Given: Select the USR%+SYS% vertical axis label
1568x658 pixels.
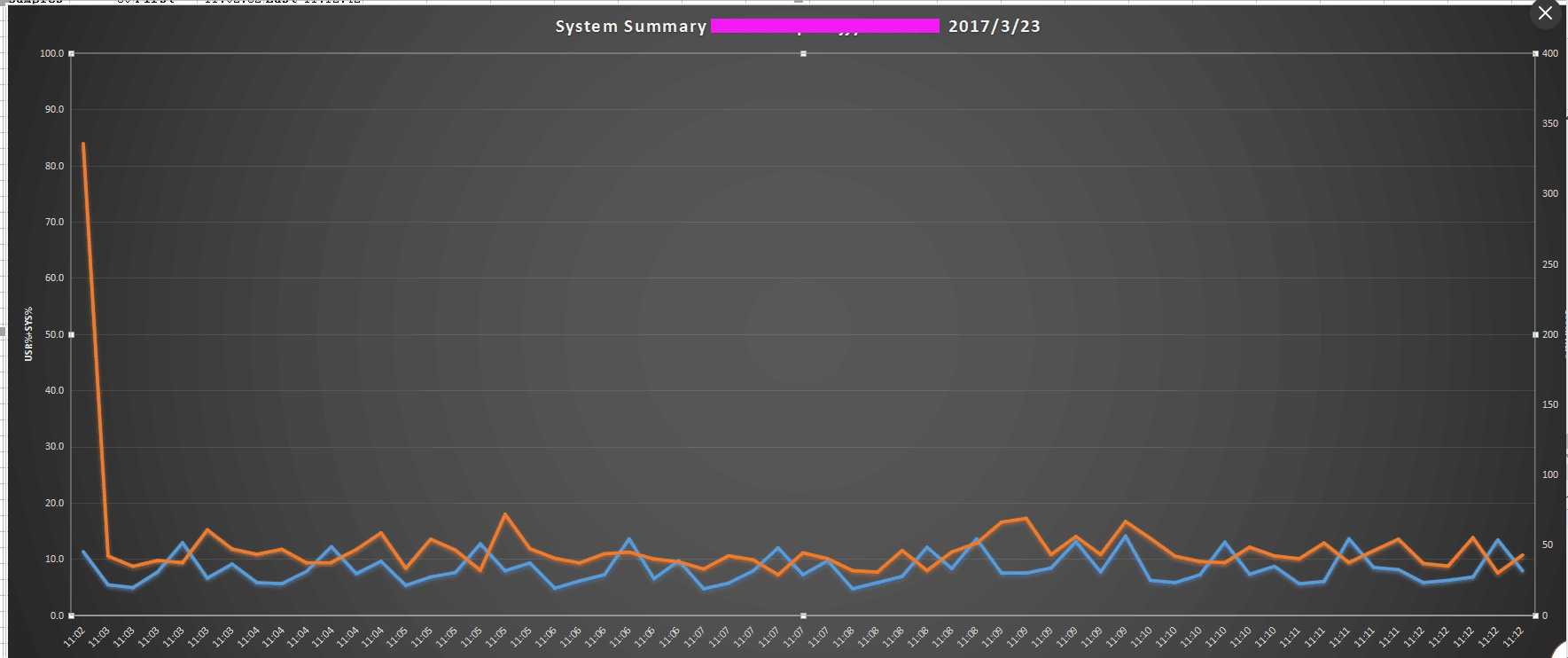Looking at the screenshot, I should click(28, 334).
